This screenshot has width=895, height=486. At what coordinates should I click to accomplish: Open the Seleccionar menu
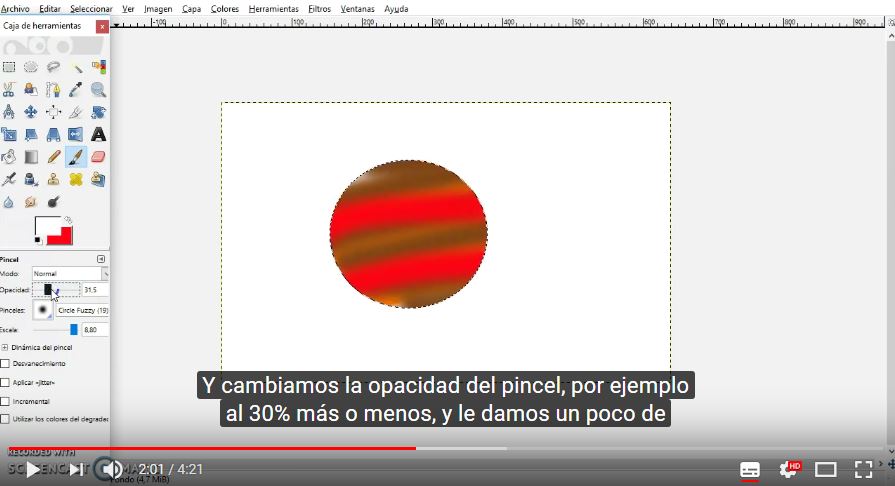click(x=91, y=9)
